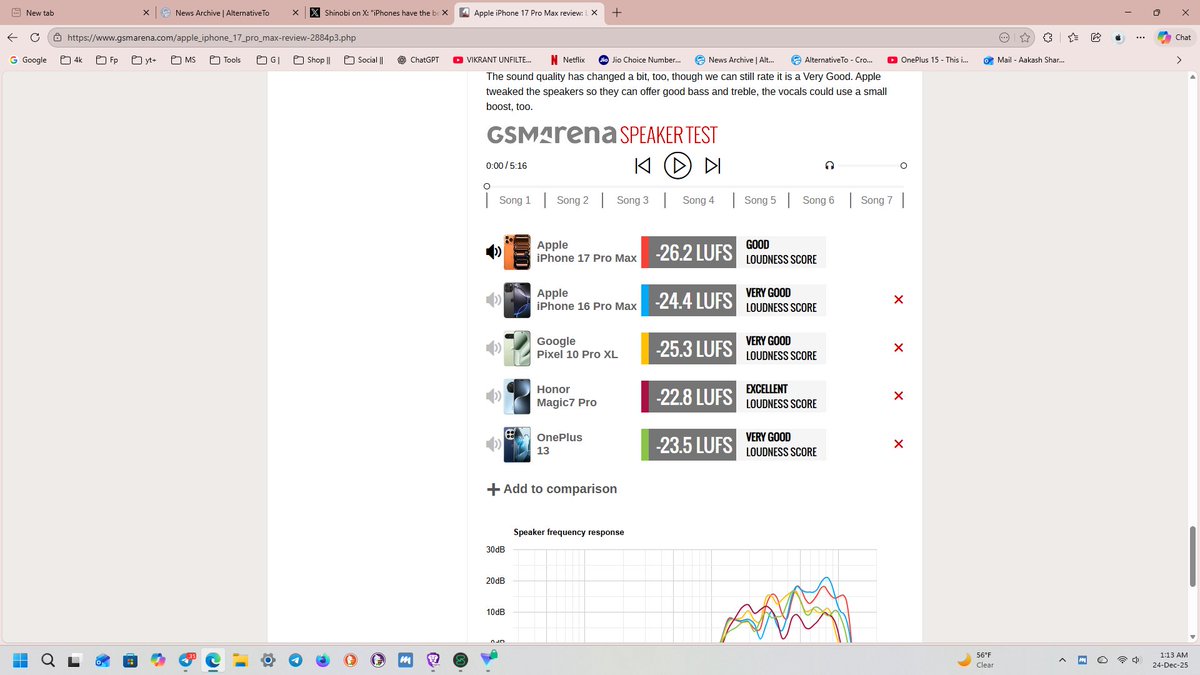The width and height of the screenshot is (1200, 675).
Task: Open Honor Magic7 Pro thumbnail
Action: (517, 396)
